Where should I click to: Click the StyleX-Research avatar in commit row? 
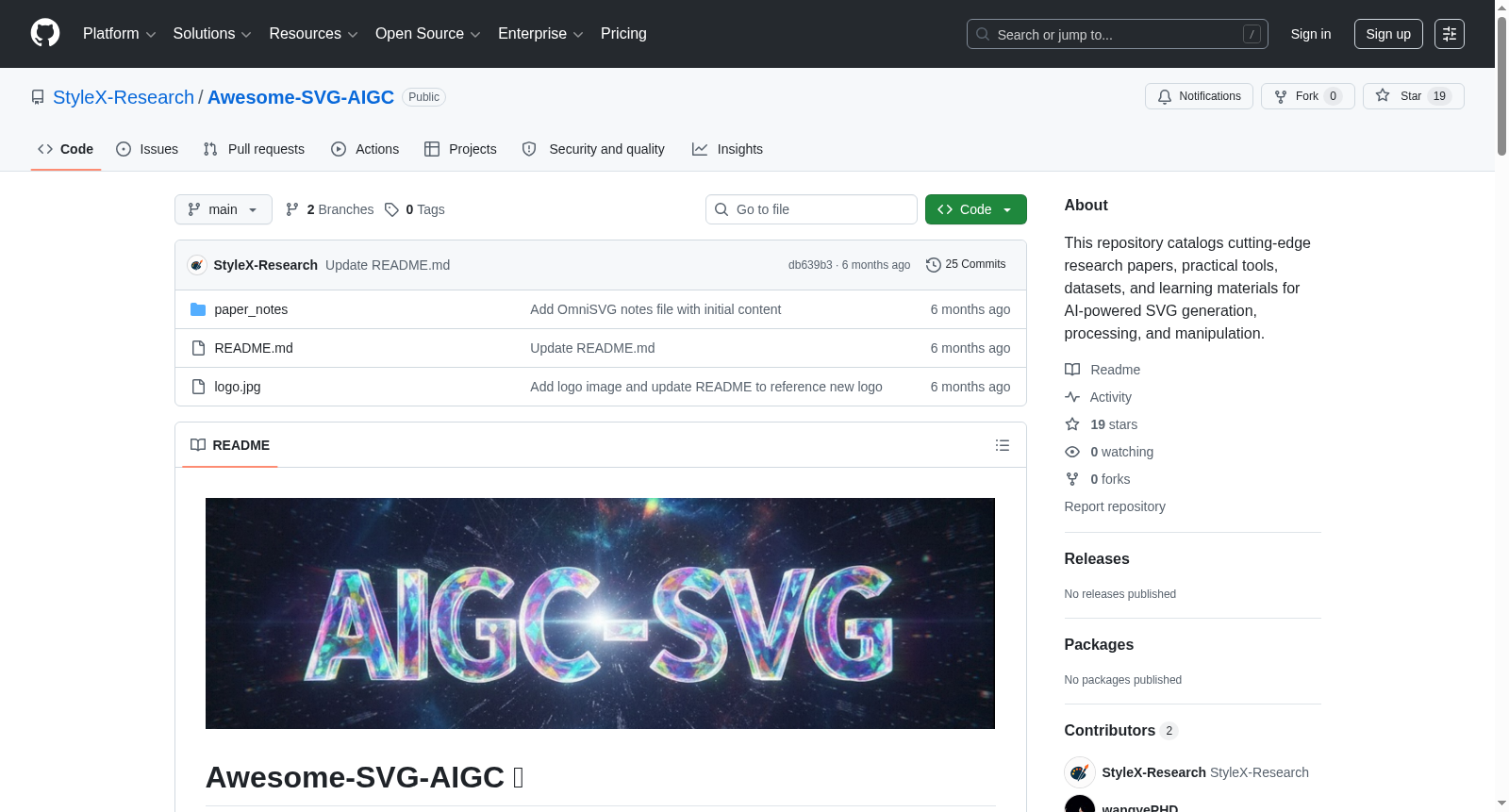197,265
